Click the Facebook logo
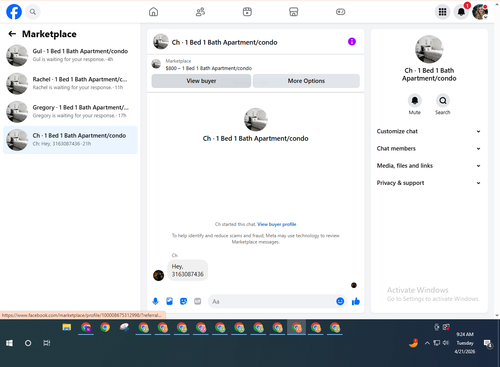This screenshot has height=367, width=500. (x=14, y=12)
